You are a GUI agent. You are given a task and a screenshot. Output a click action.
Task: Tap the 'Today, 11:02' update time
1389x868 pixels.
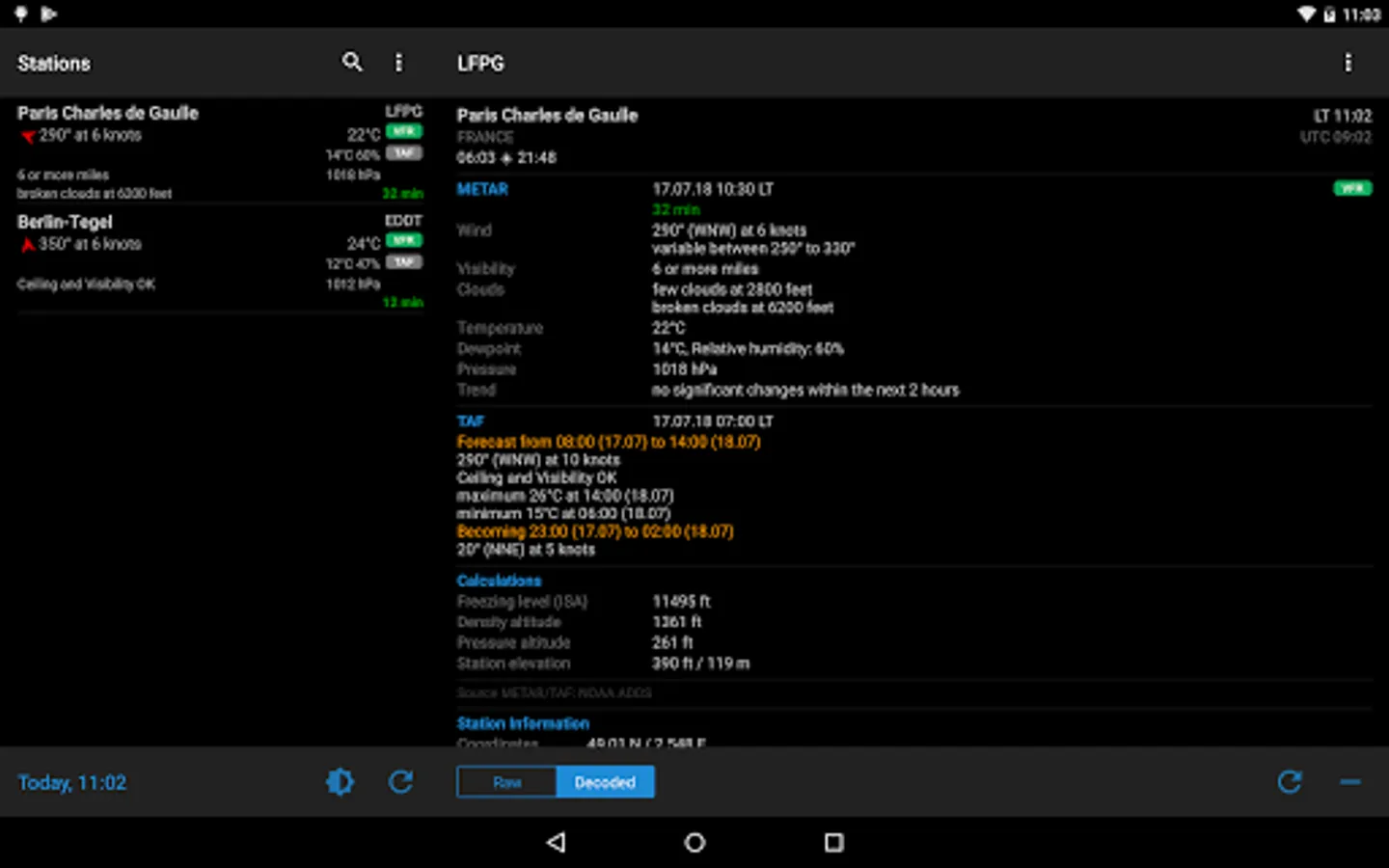[72, 782]
